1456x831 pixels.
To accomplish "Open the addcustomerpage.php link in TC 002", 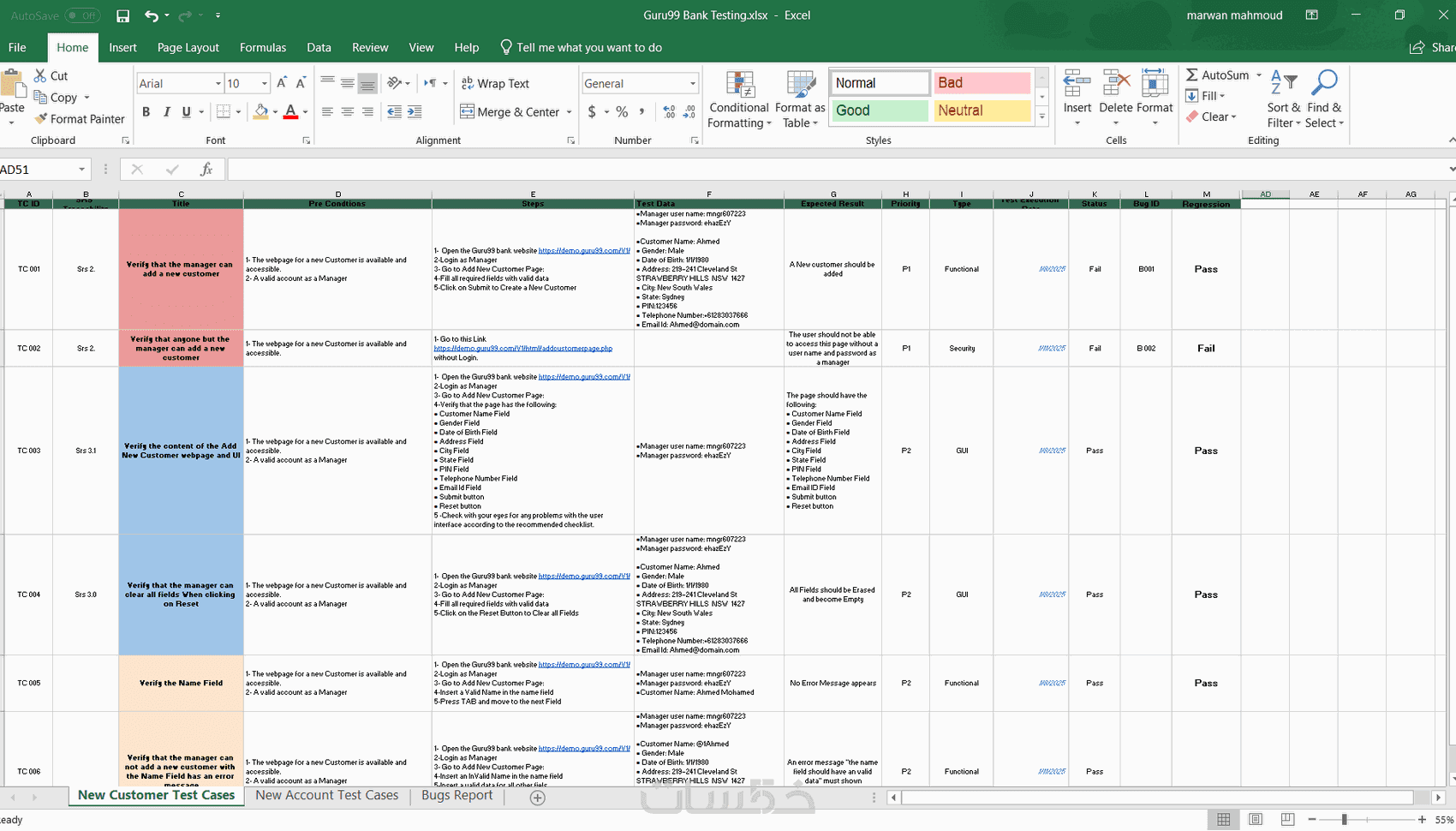I will [523, 349].
